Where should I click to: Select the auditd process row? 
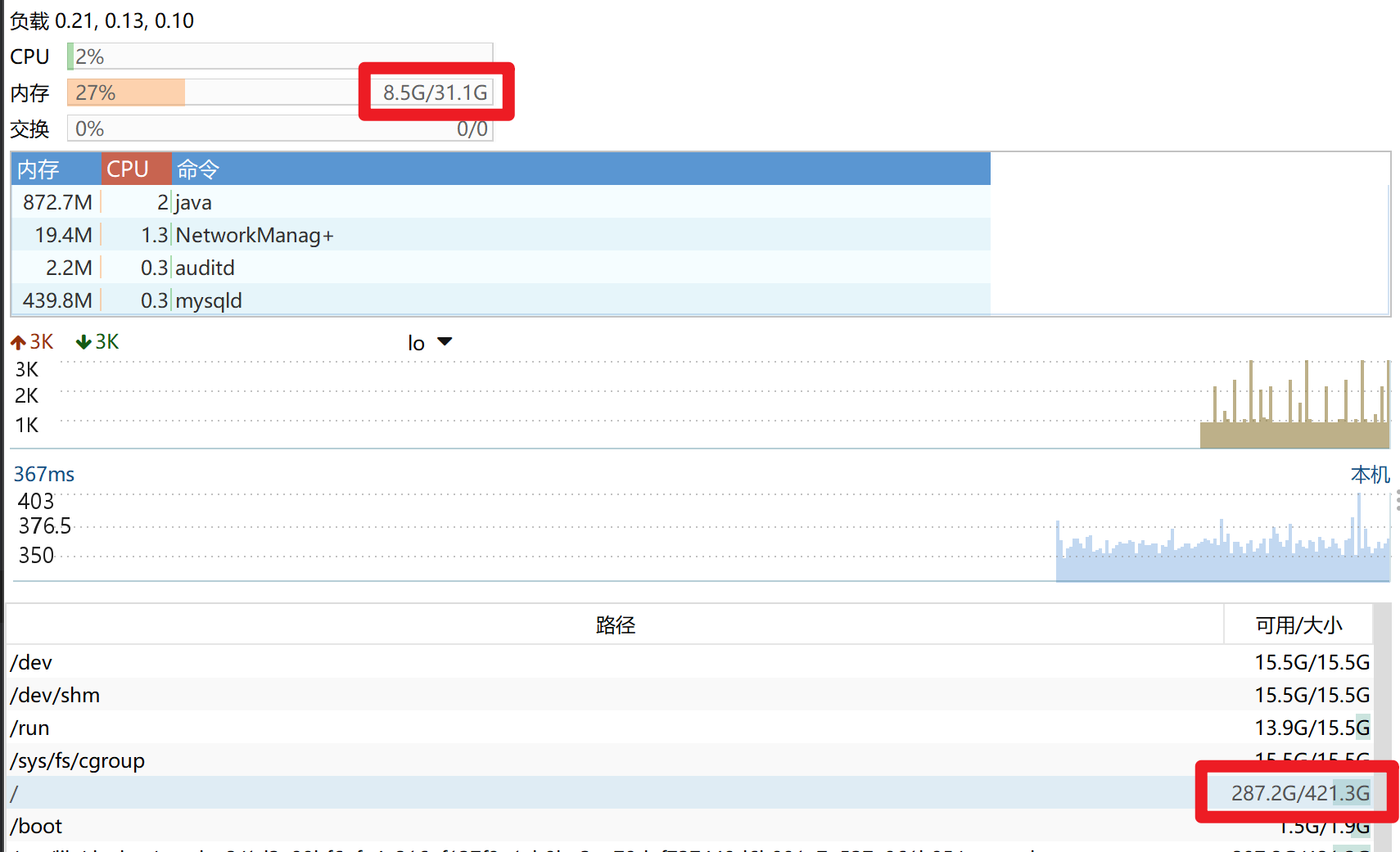500,268
